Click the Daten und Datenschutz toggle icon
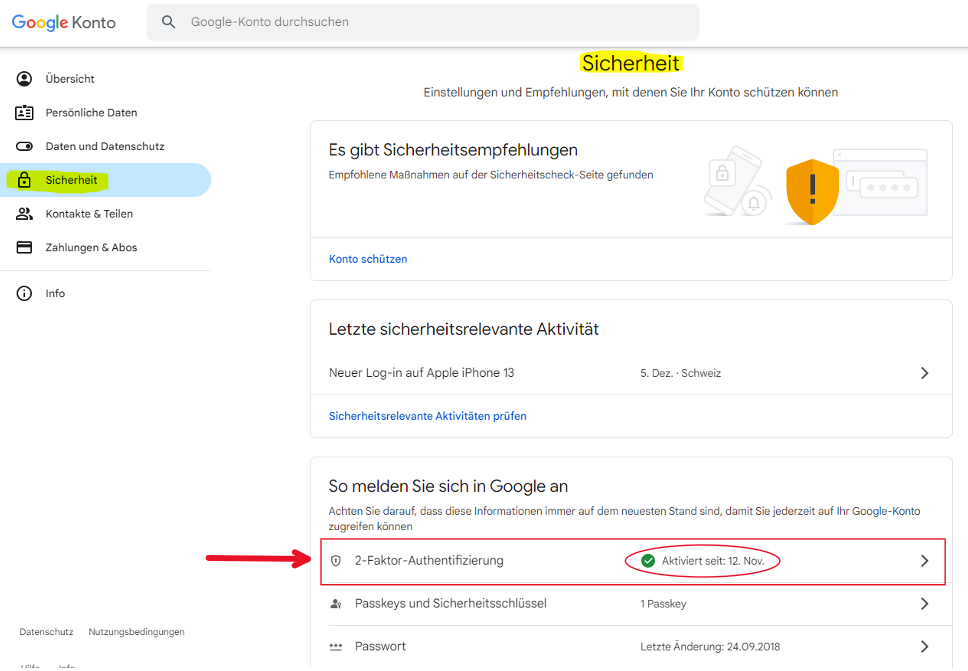Screen dimensions: 968x671 pyautogui.click(x=24, y=146)
